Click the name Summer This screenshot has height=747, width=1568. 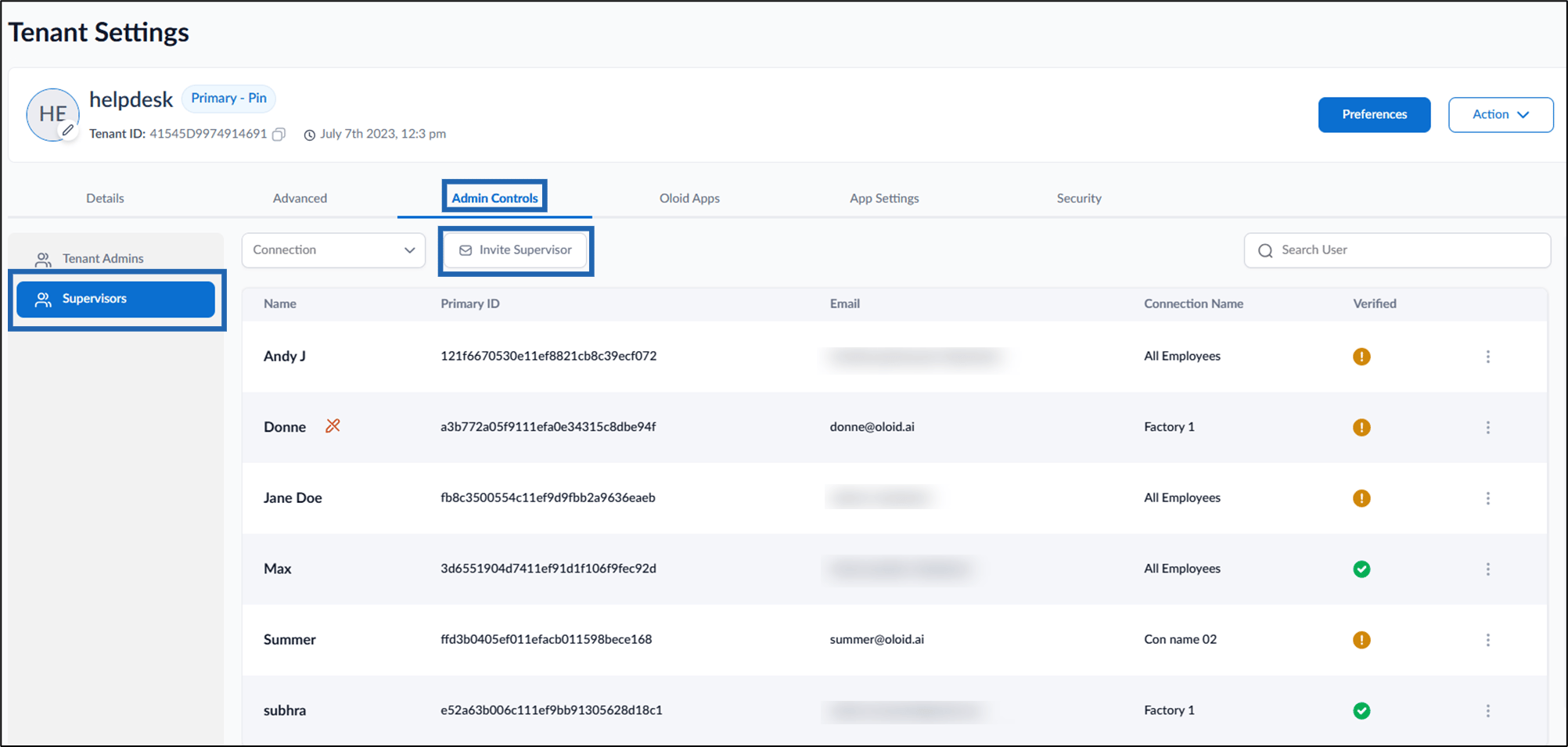(290, 639)
